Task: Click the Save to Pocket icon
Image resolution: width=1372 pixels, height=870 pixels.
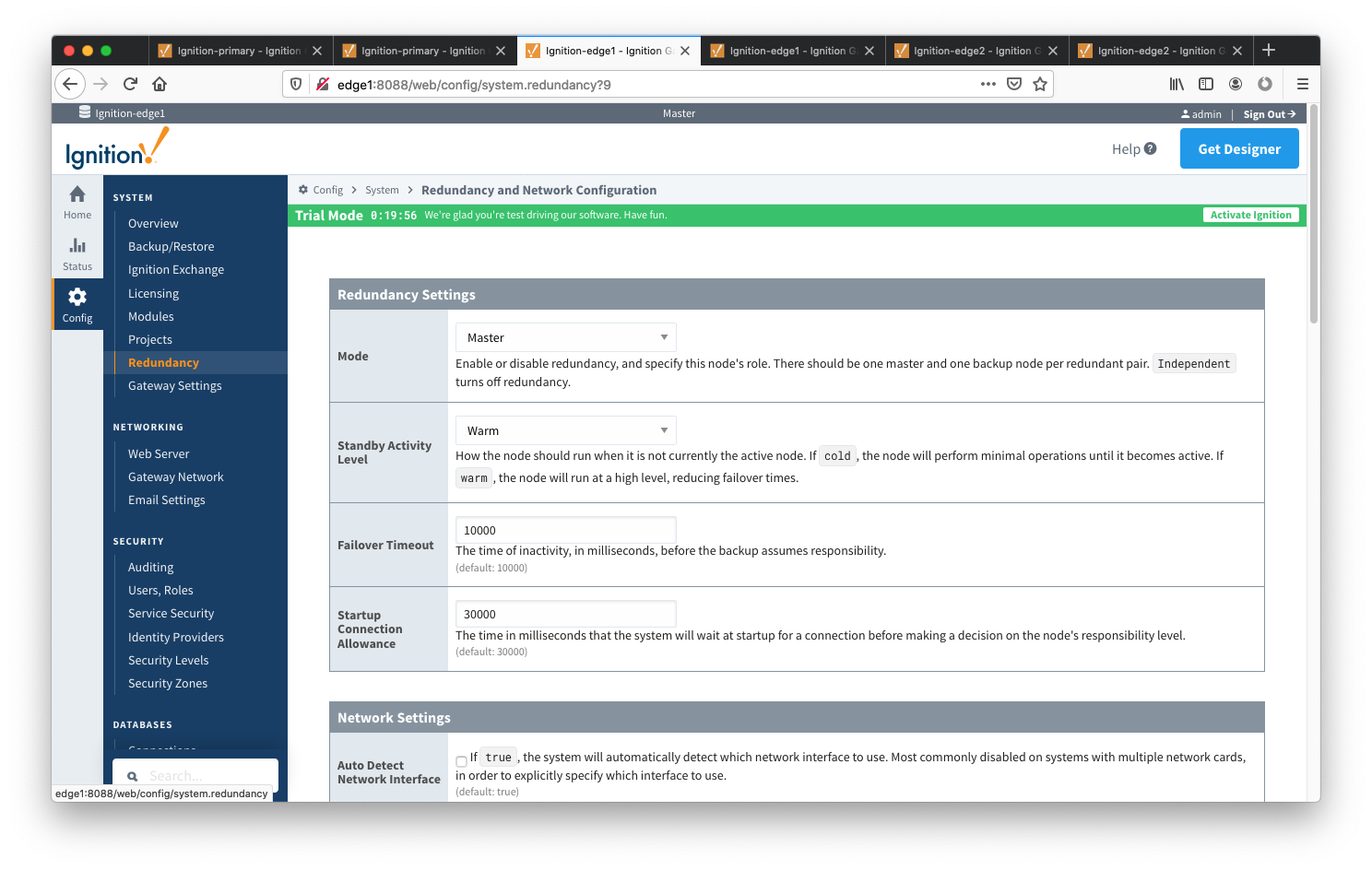Action: click(x=1014, y=84)
